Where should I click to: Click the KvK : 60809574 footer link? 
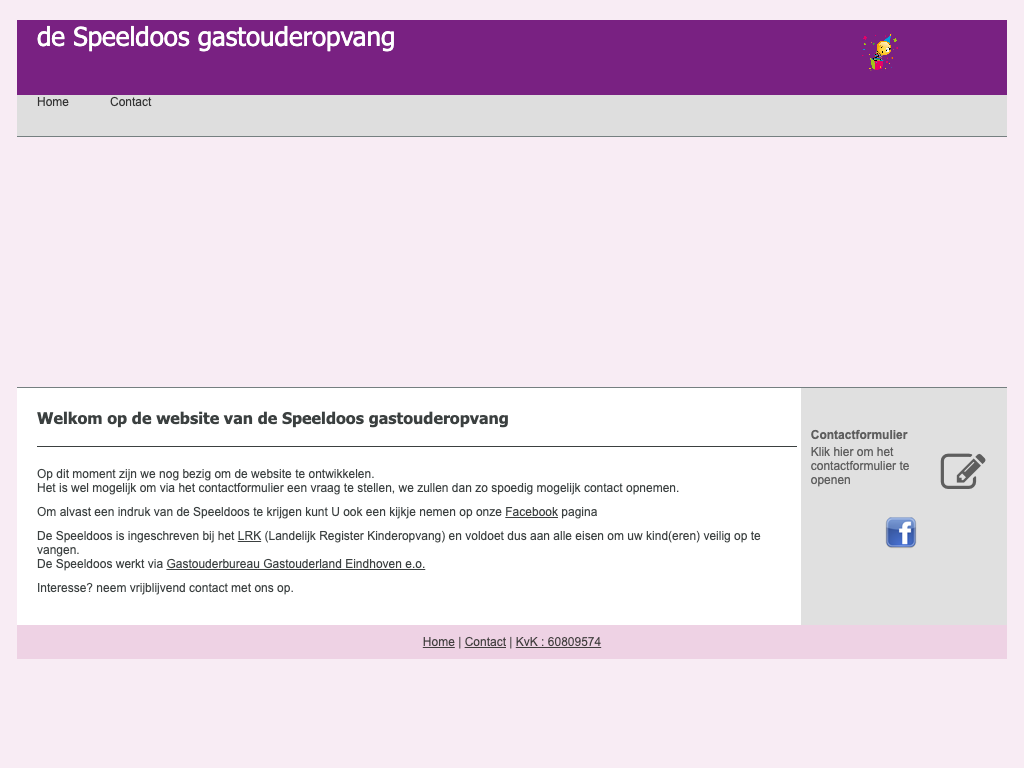pyautogui.click(x=558, y=642)
